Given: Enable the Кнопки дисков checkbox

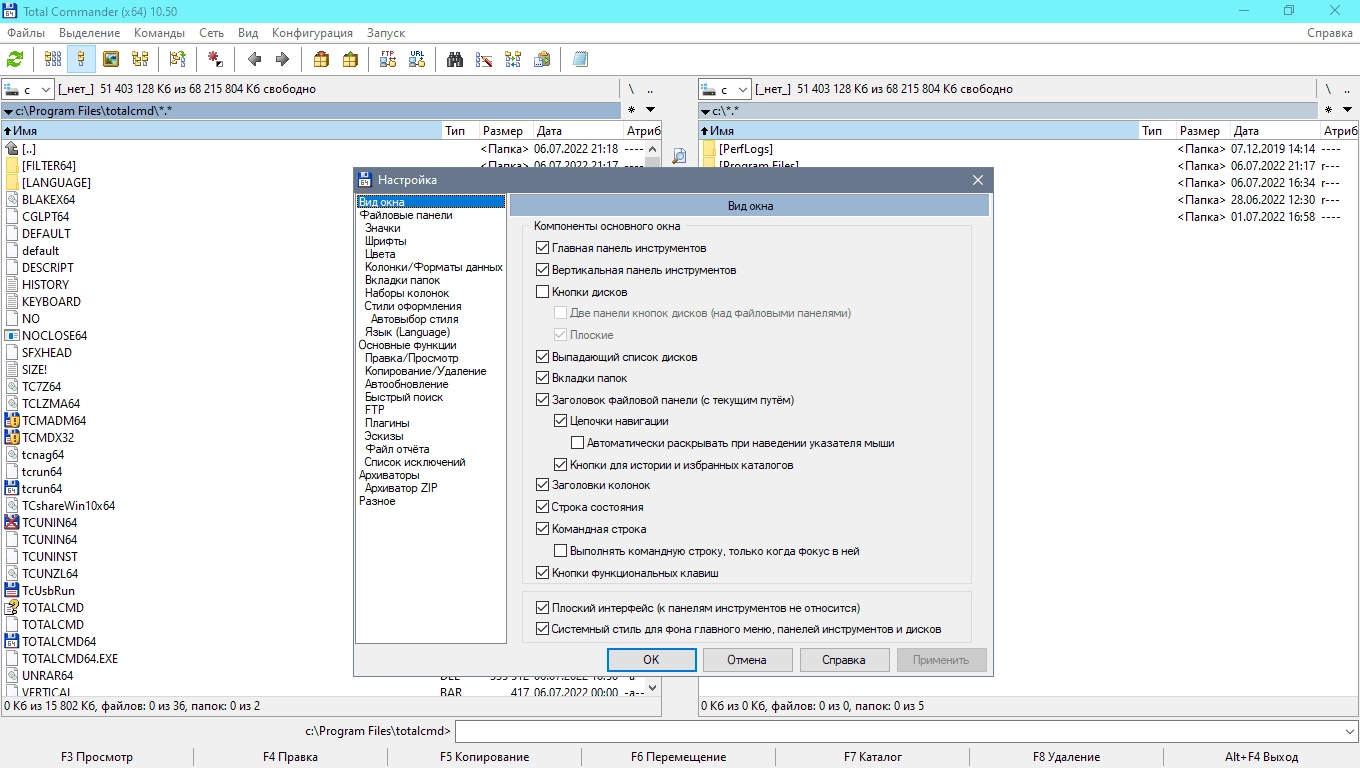Looking at the screenshot, I should tap(543, 292).
